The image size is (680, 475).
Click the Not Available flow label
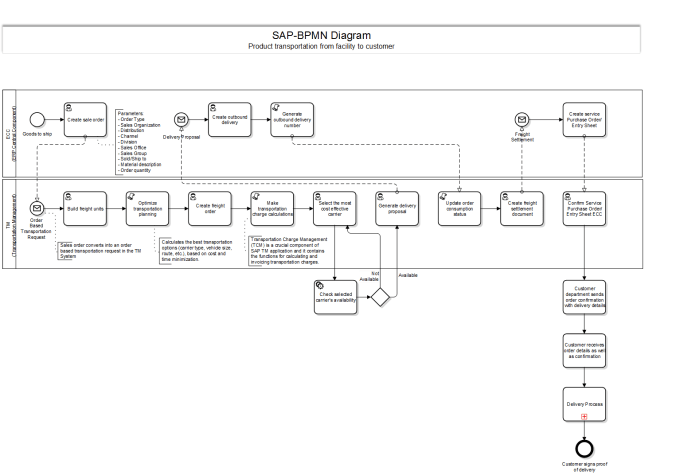pyautogui.click(x=369, y=276)
